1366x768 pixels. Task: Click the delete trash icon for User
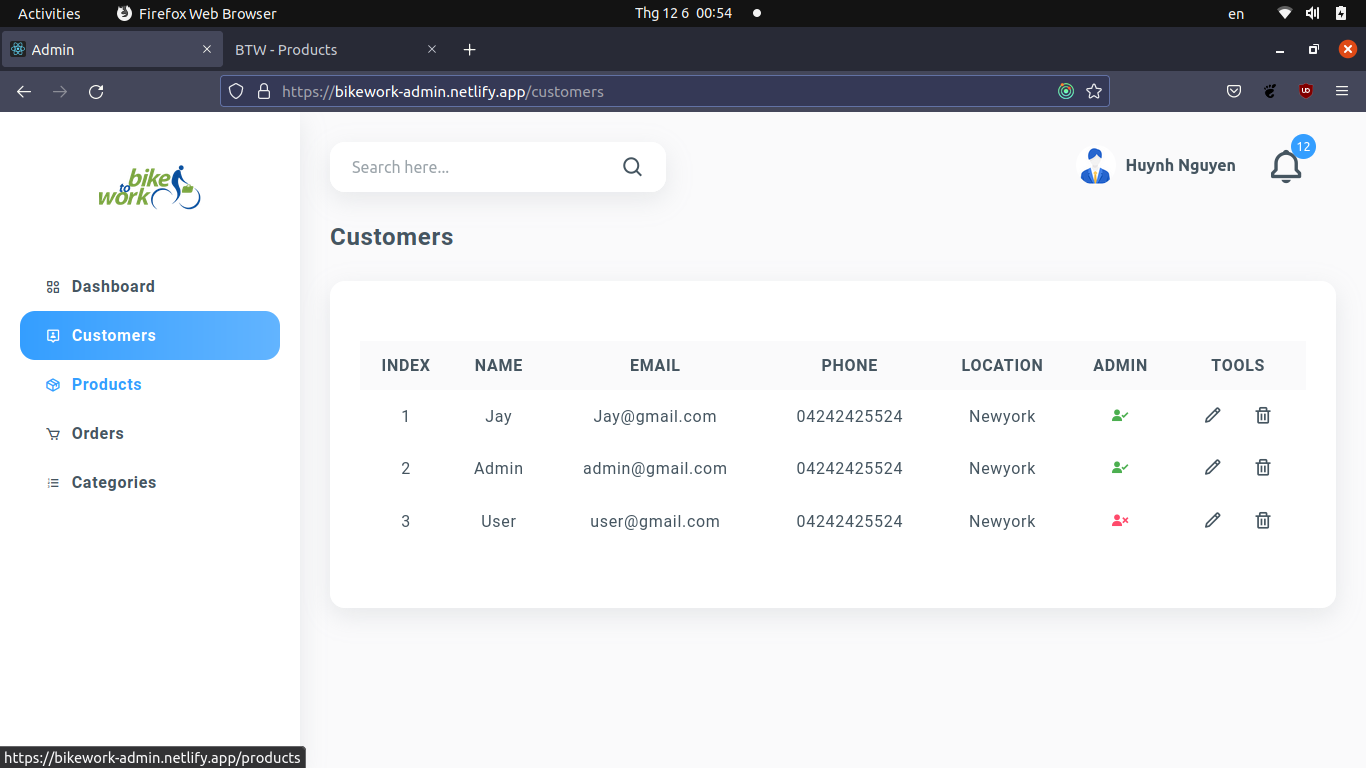coord(1263,520)
